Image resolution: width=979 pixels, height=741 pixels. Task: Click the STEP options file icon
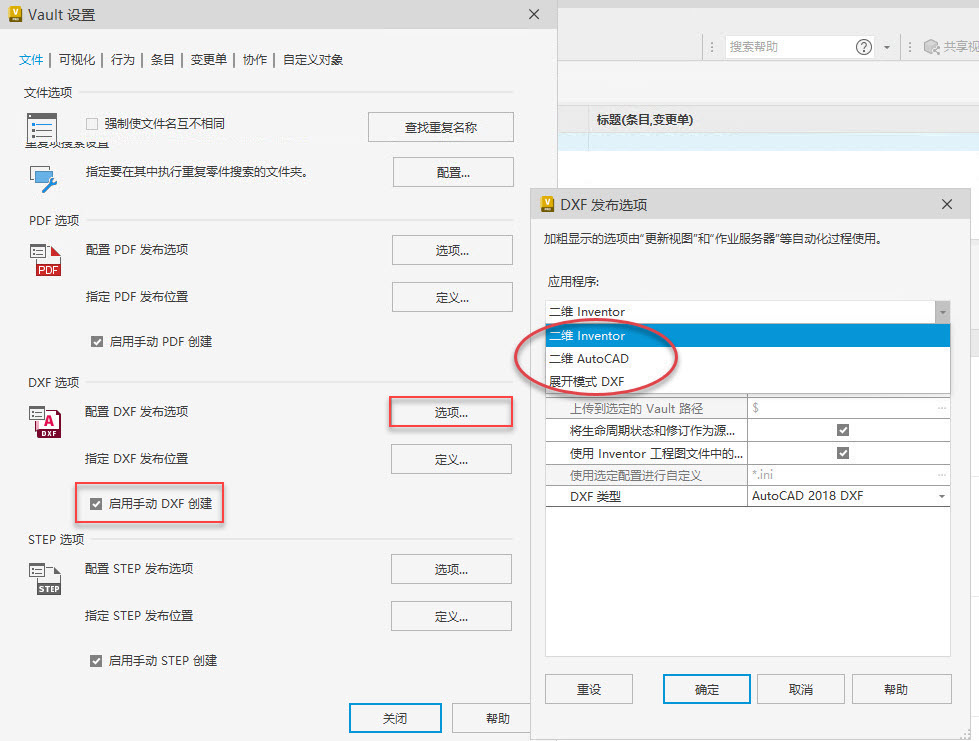(45, 579)
